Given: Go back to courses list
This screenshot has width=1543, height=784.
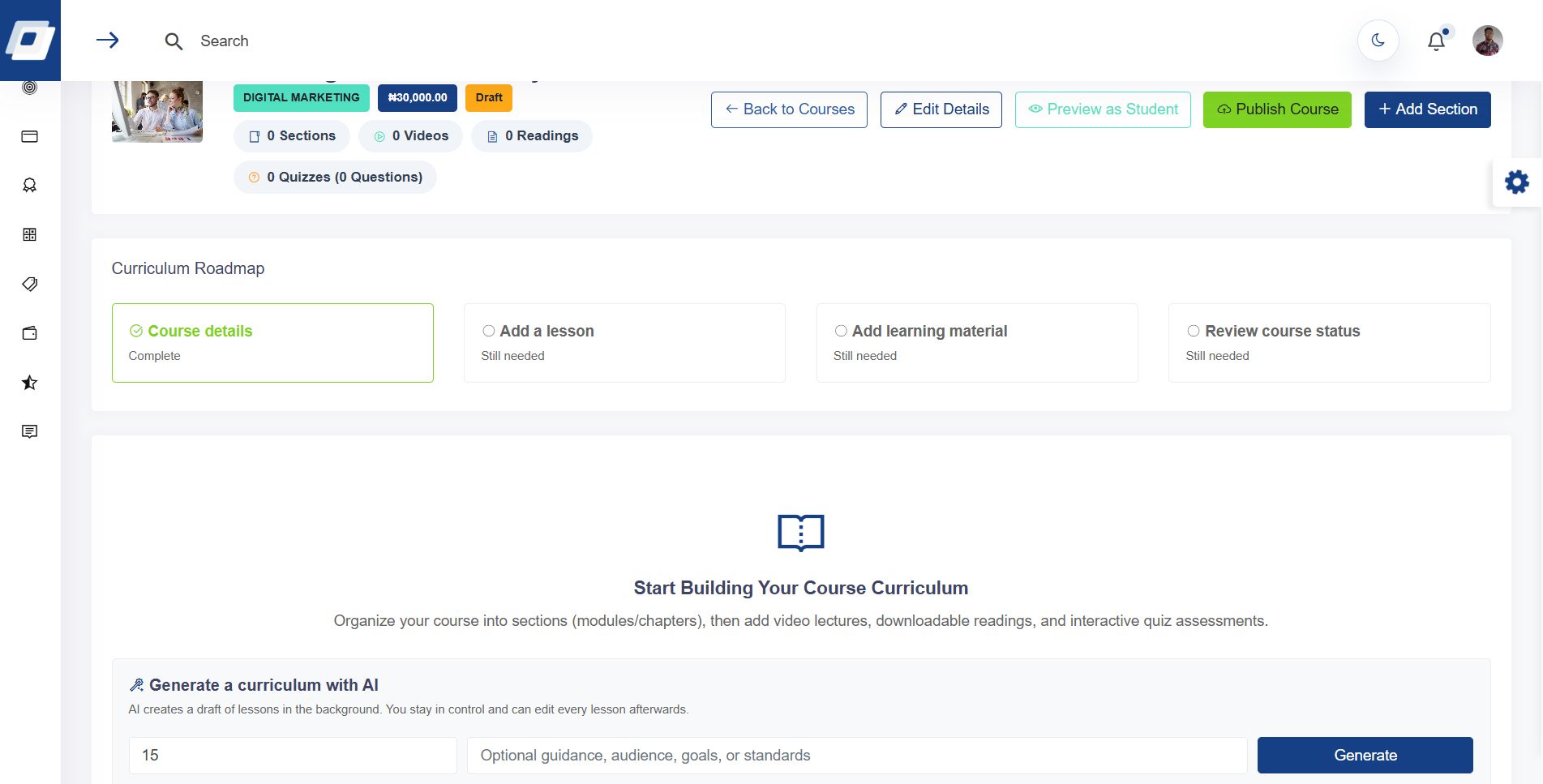Looking at the screenshot, I should [x=789, y=109].
